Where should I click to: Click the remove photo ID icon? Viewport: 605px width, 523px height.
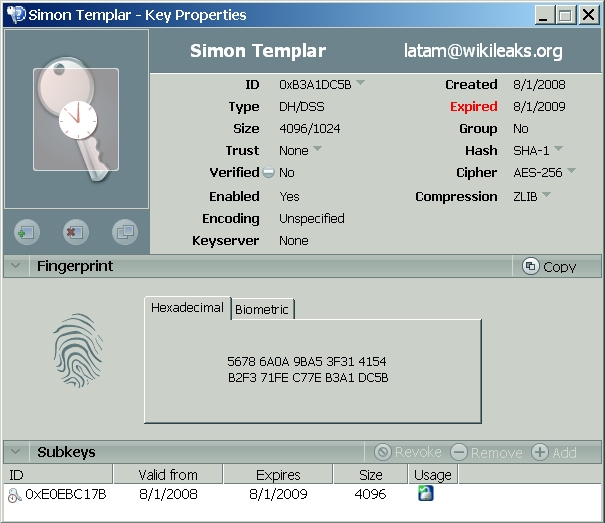click(x=76, y=232)
